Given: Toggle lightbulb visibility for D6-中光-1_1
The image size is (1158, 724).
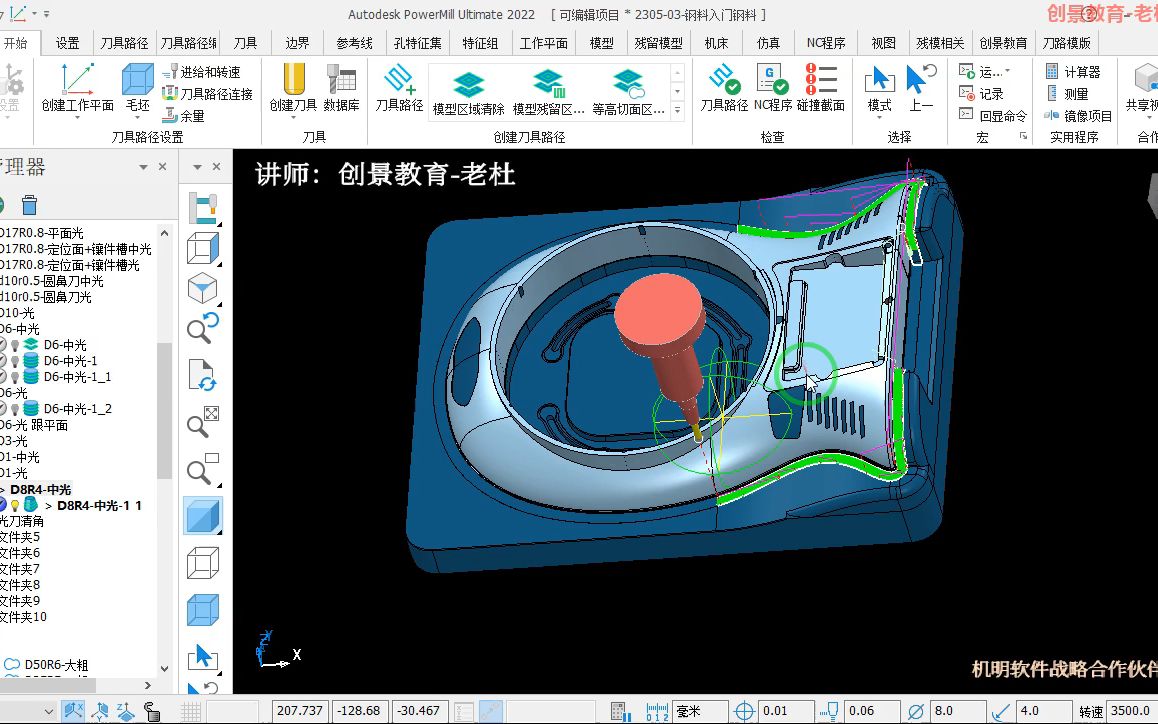Looking at the screenshot, I should [x=14, y=378].
